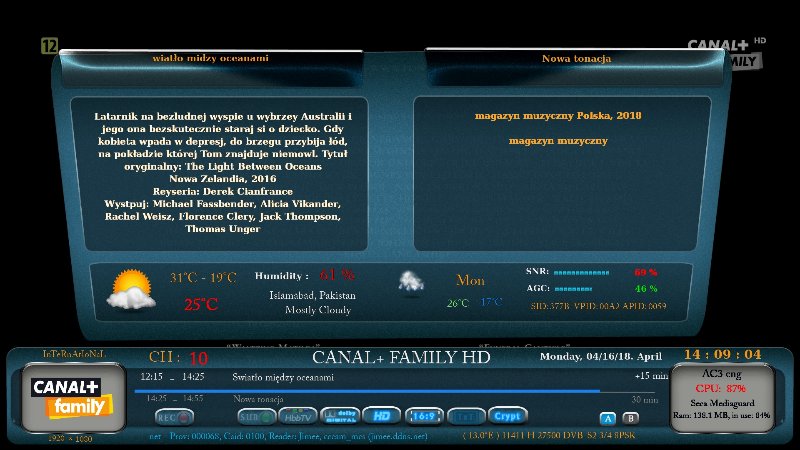
Task: Click the Crypt encryption badge
Action: (x=507, y=416)
